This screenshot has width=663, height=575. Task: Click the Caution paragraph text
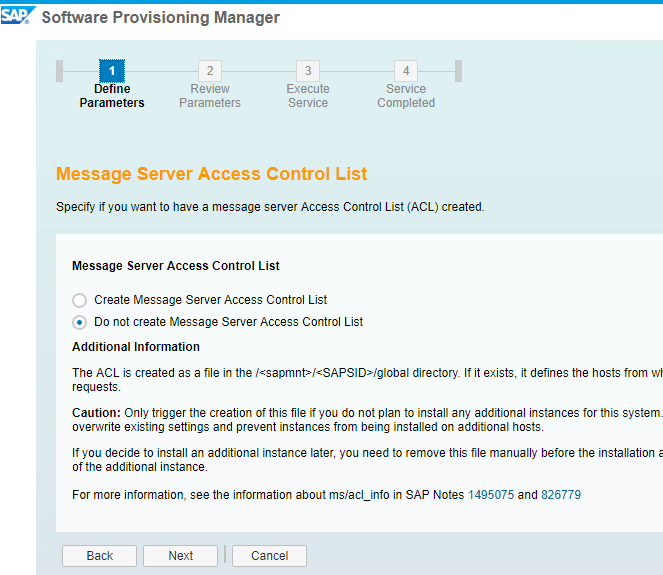click(x=367, y=419)
